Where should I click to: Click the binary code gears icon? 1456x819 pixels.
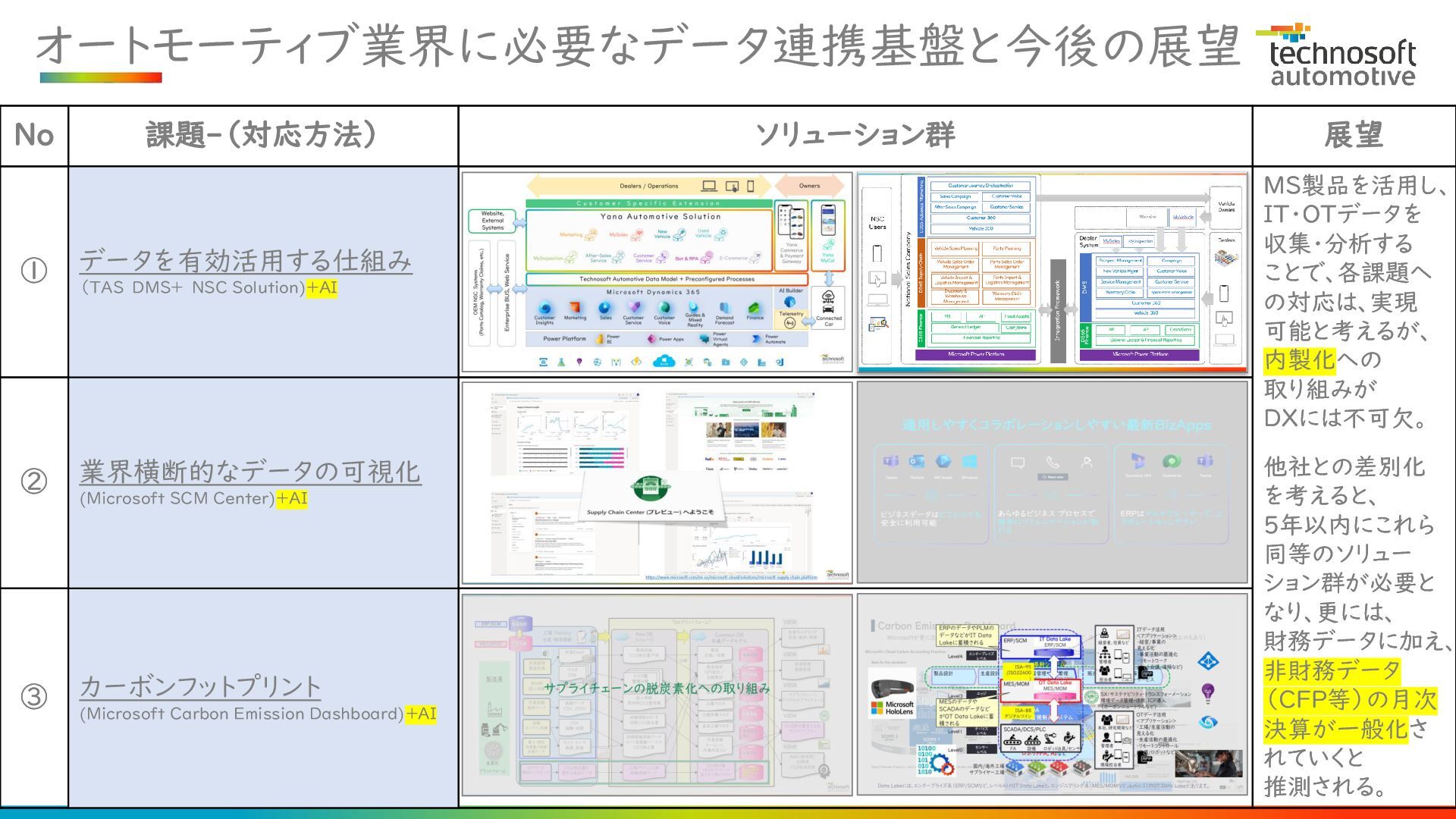(936, 761)
